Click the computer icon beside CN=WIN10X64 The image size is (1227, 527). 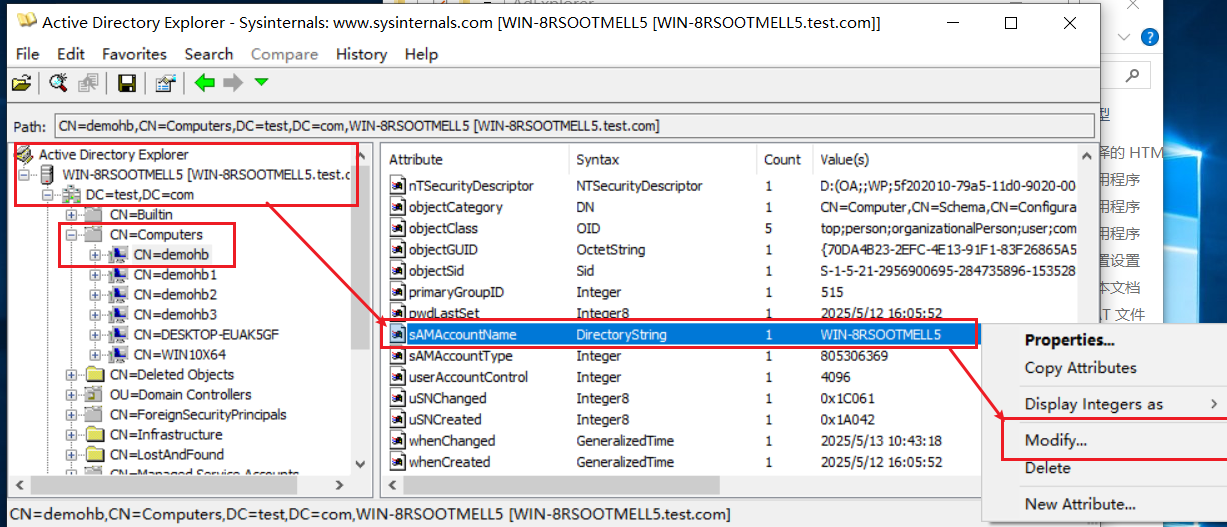coord(119,355)
